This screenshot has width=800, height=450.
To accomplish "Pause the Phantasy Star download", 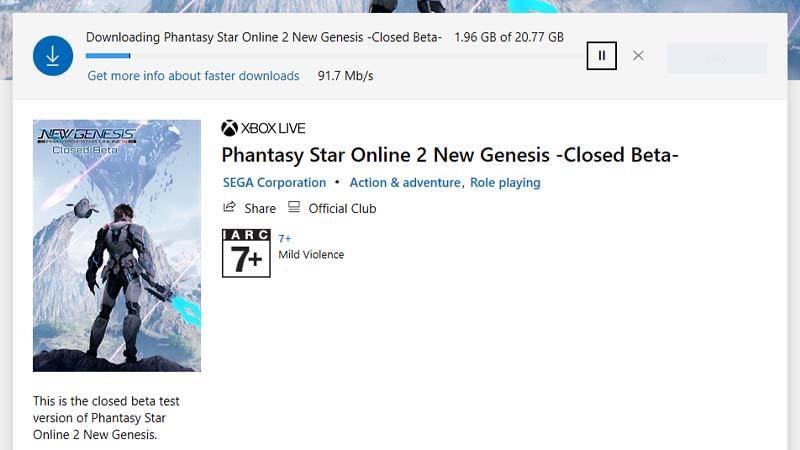I will pos(601,56).
